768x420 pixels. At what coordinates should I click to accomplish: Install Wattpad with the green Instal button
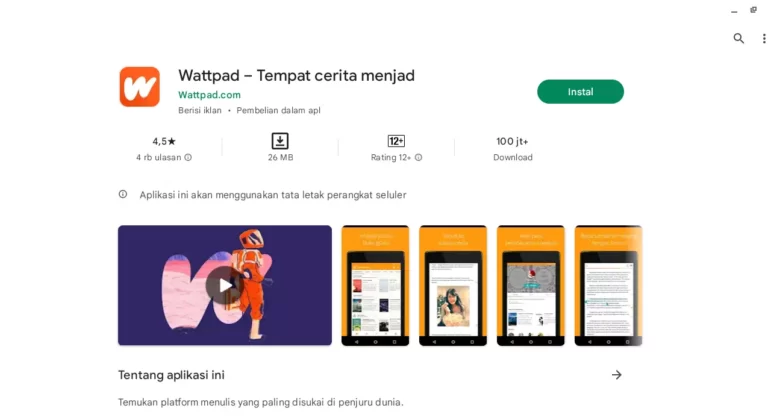tap(580, 92)
